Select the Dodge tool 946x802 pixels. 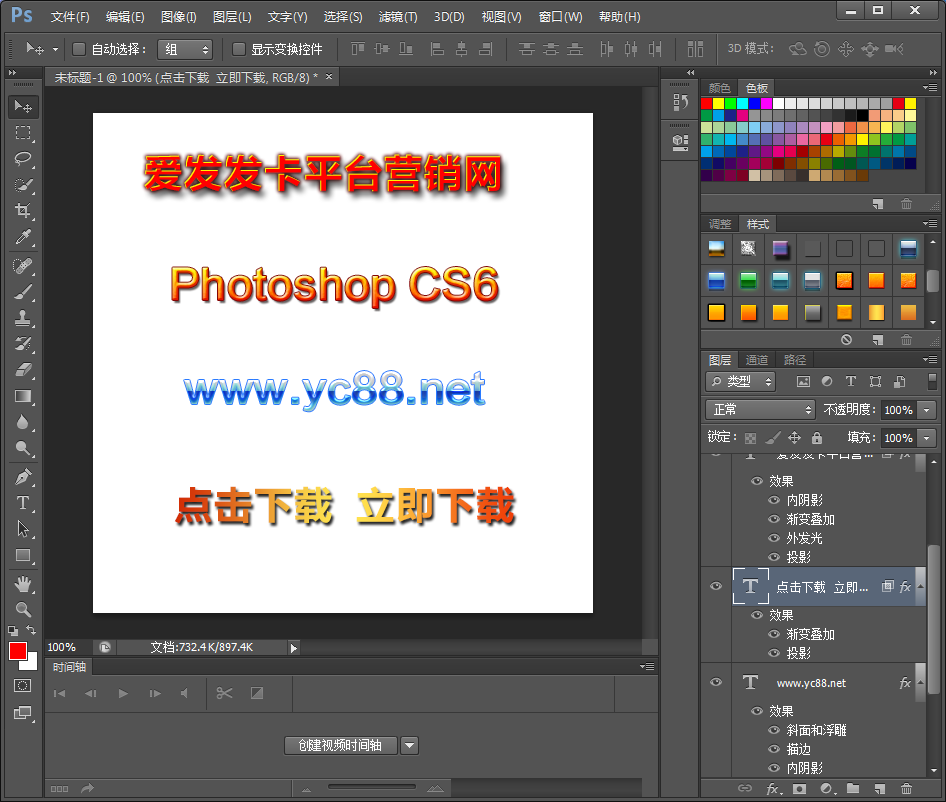pyautogui.click(x=23, y=448)
